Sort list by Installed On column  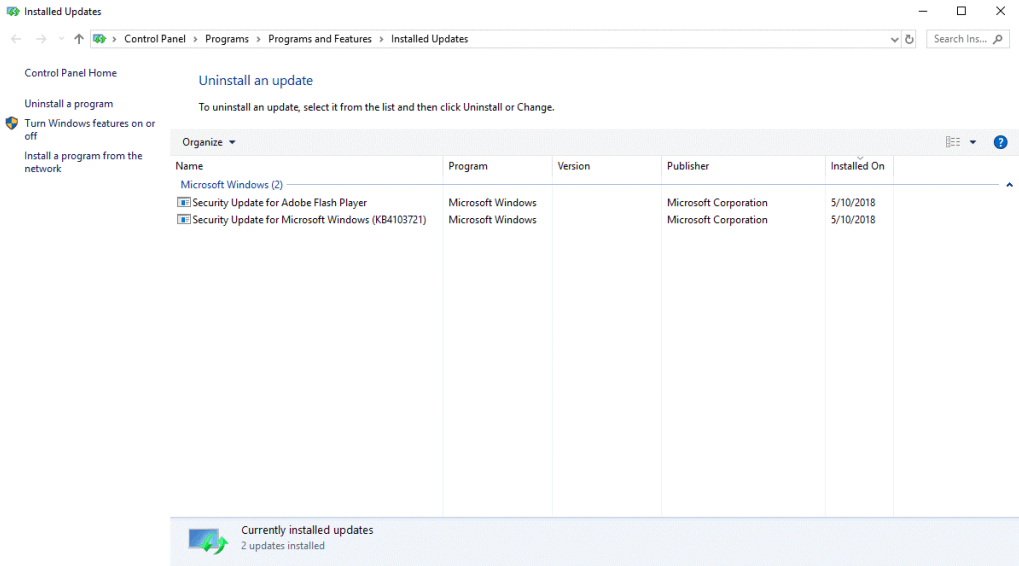click(x=857, y=166)
